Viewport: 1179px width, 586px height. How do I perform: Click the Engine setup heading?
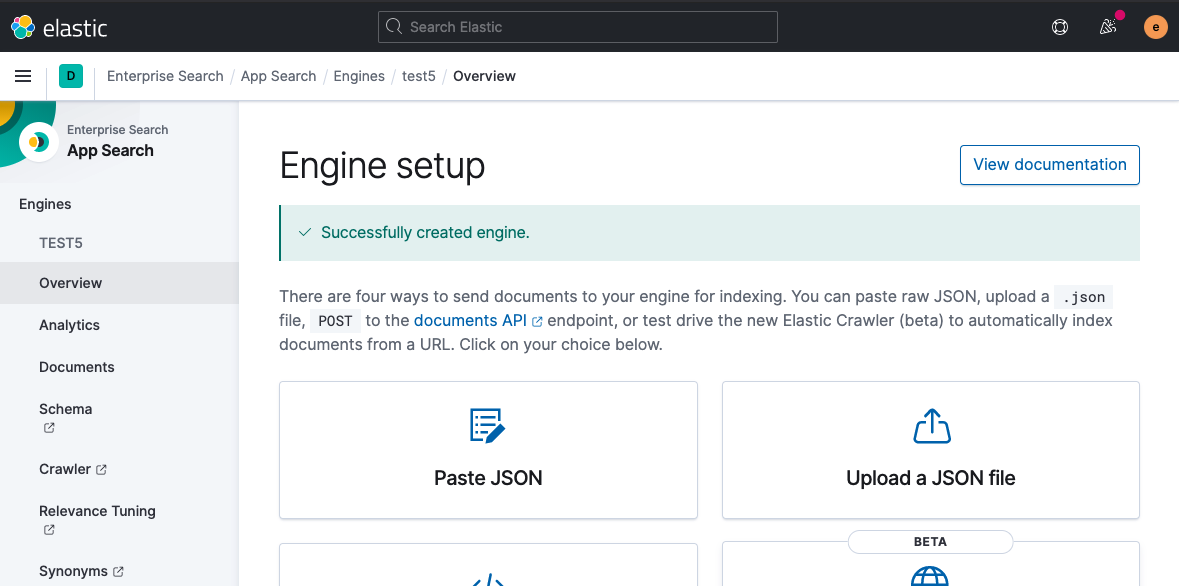coord(382,165)
